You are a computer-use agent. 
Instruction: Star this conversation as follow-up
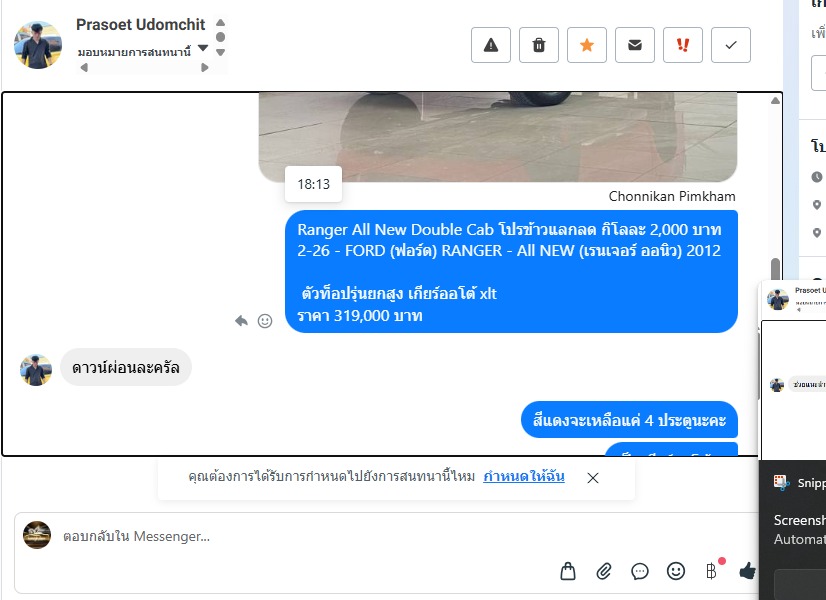pos(586,45)
